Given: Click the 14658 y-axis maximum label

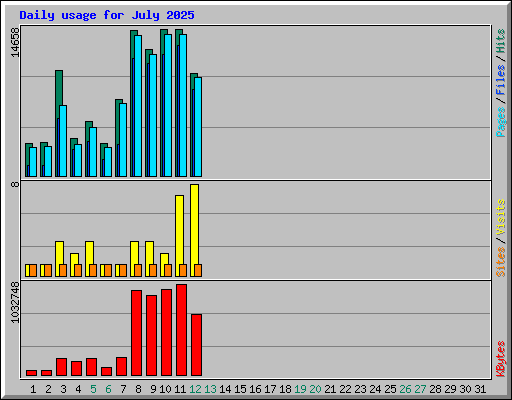Looking at the screenshot, I should pyautogui.click(x=15, y=42).
